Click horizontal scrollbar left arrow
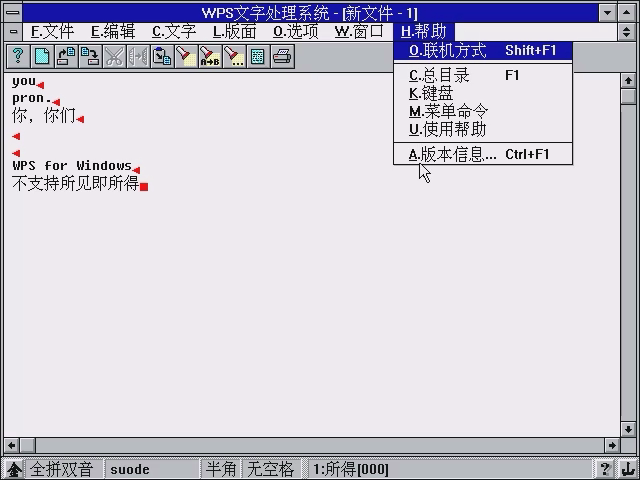640x480 pixels. [x=12, y=445]
